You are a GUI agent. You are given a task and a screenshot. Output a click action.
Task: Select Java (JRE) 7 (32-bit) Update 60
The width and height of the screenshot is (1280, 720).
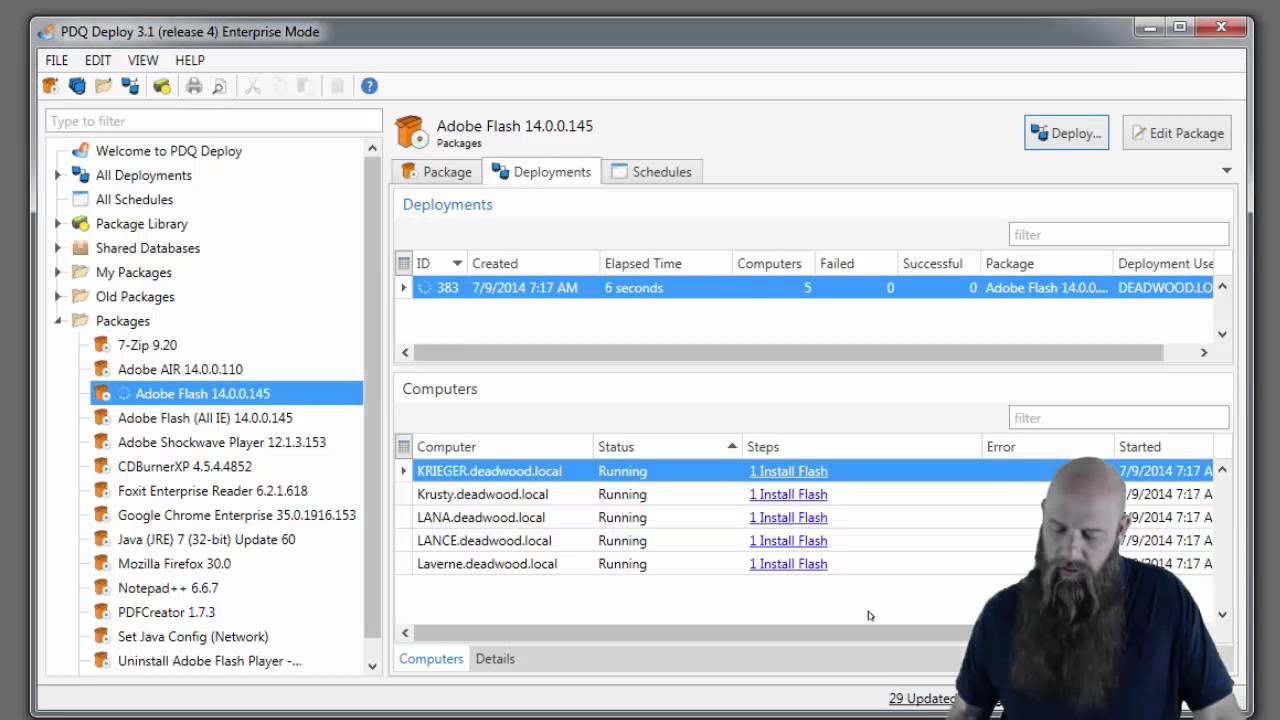pyautogui.click(x=206, y=539)
